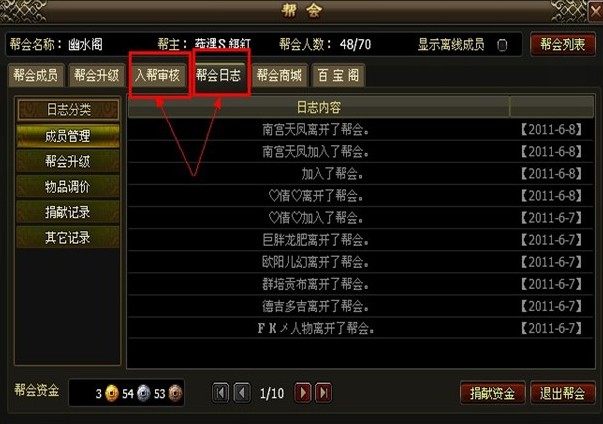Select the 物品调价 log category
603x424 pixels.
[x=68, y=187]
